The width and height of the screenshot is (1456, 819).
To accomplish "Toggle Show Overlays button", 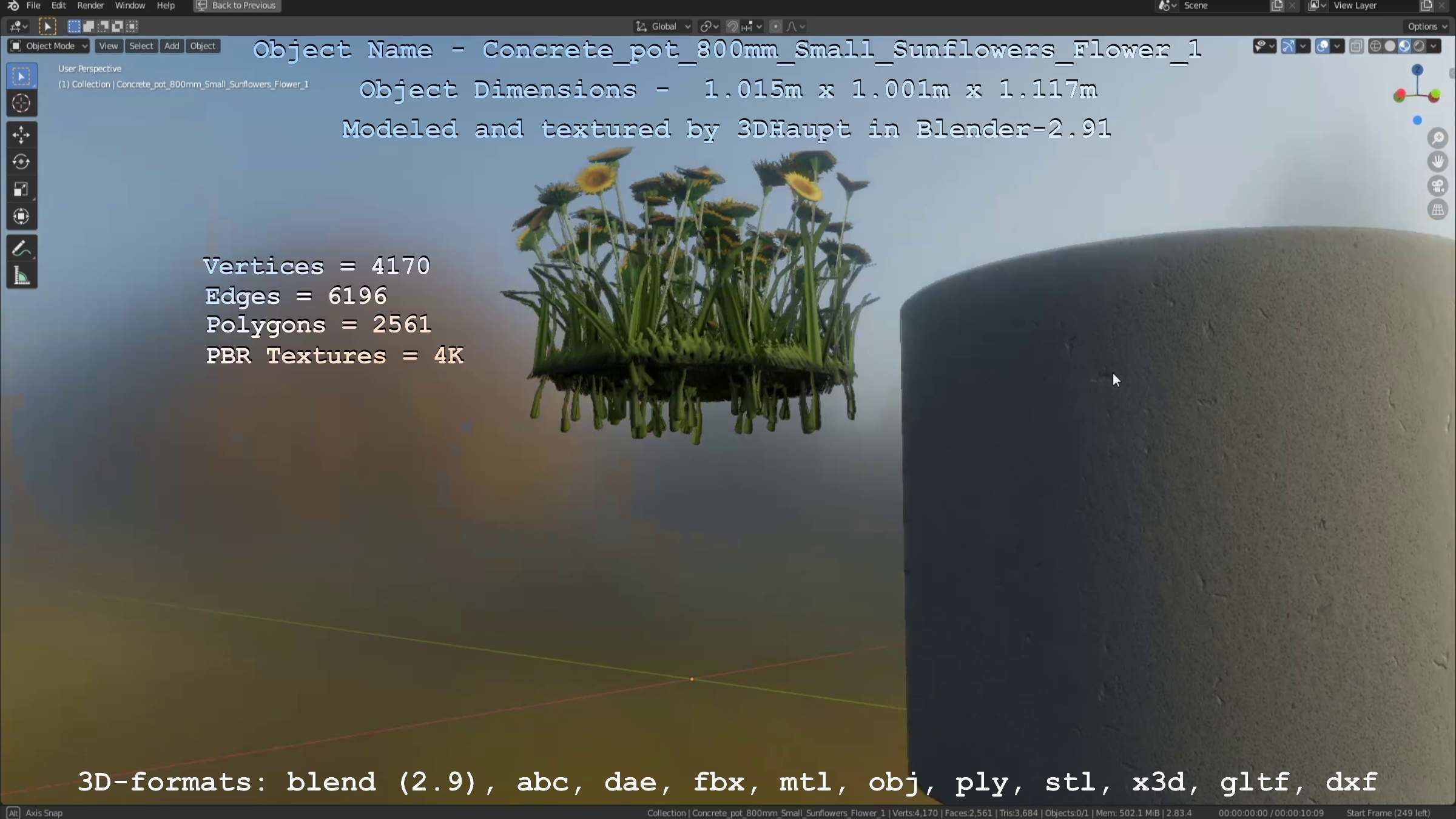I will (x=1323, y=46).
